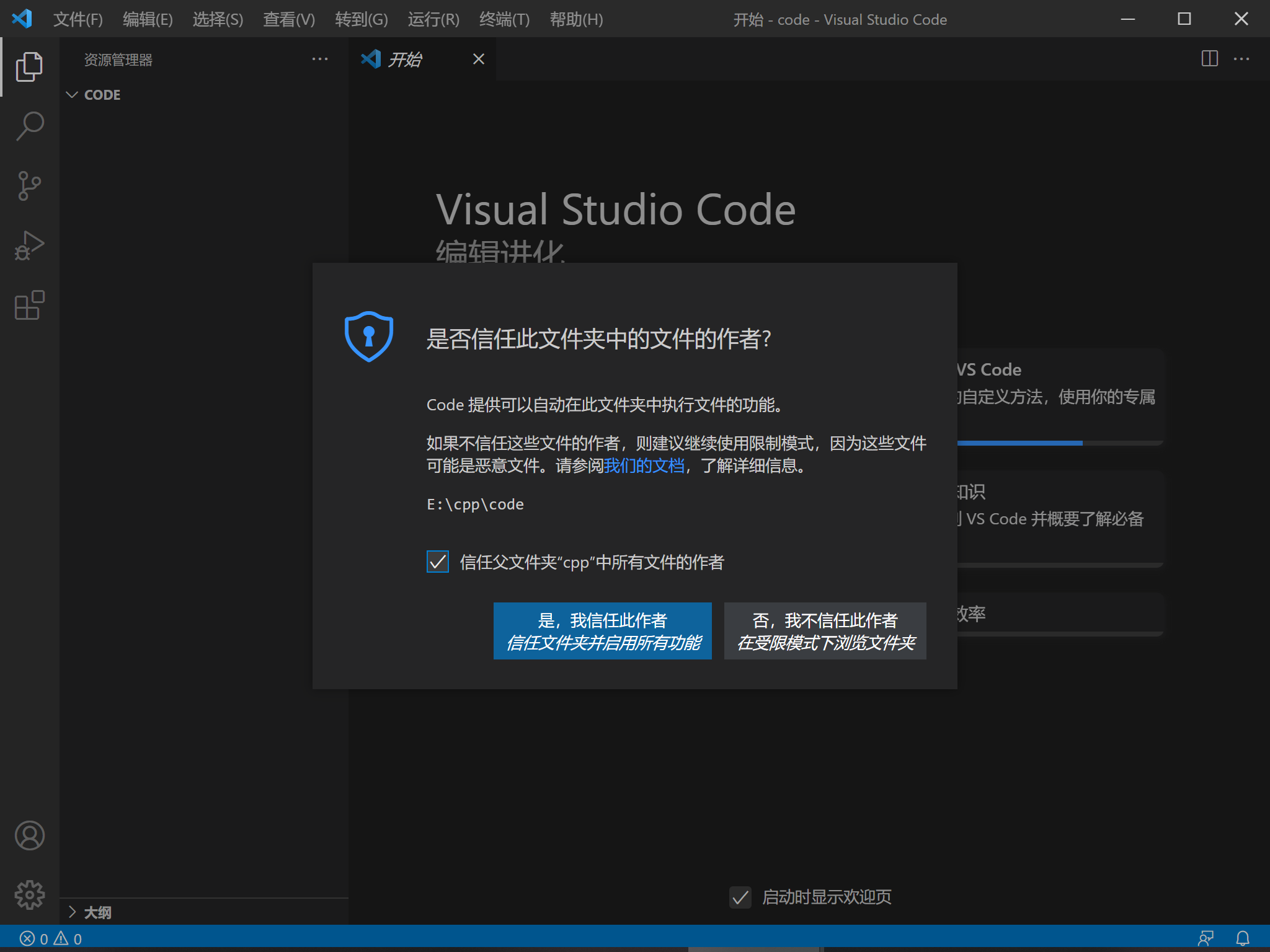Viewport: 1270px width, 952px height.
Task: Open the Search view icon
Action: pos(29,126)
